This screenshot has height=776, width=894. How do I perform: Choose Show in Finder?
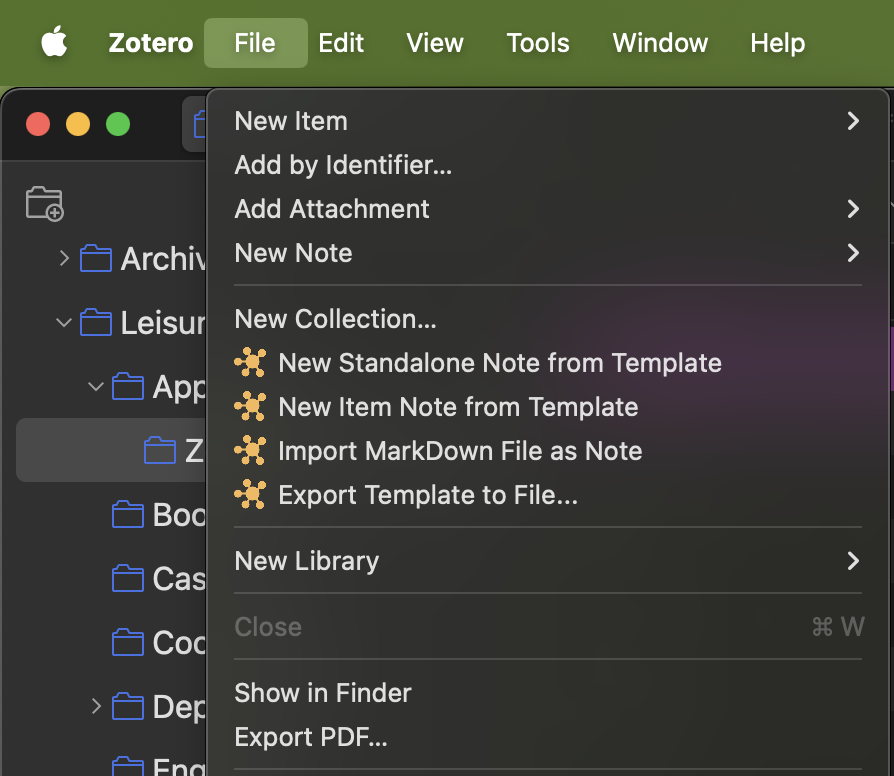323,693
